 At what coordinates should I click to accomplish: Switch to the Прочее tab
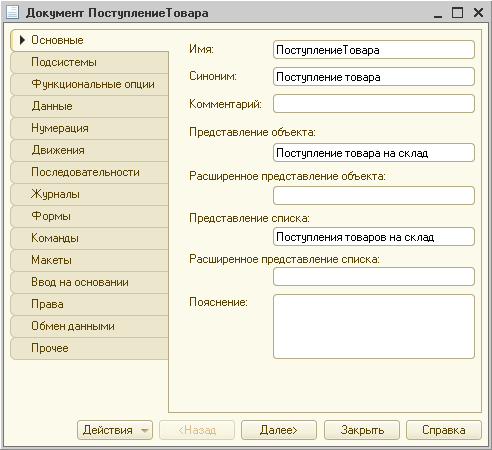89,348
